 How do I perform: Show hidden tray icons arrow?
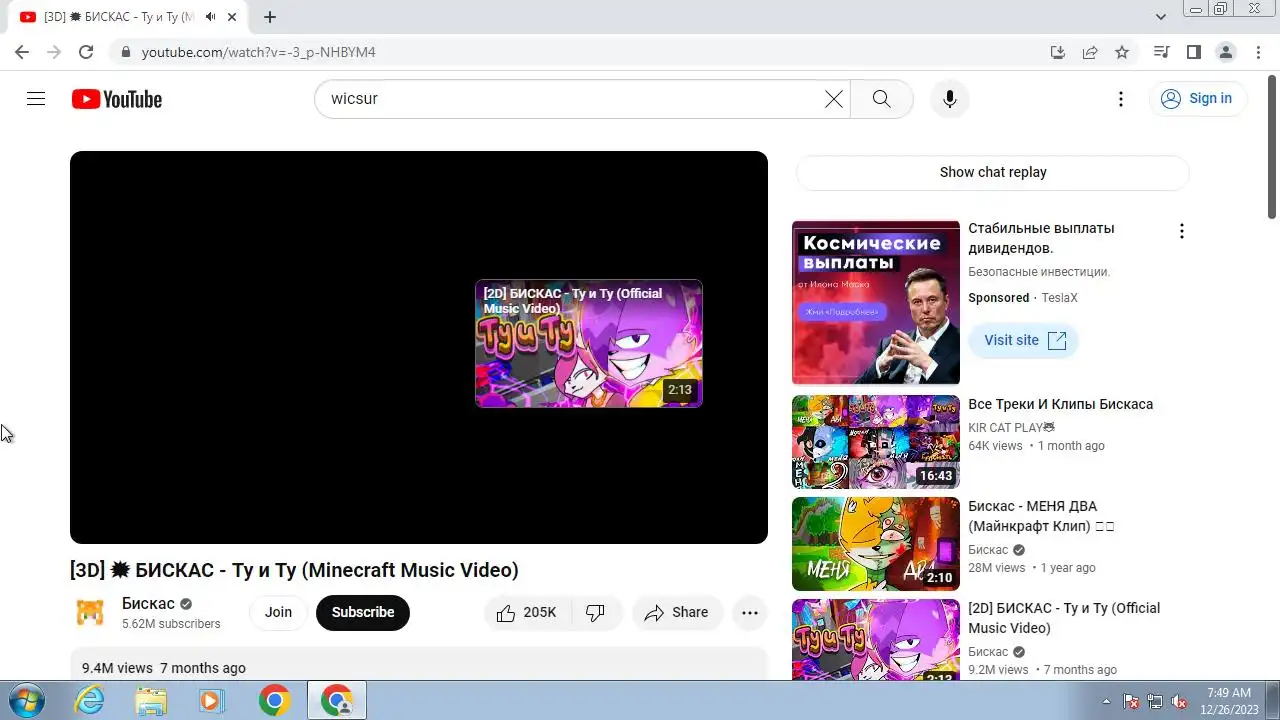point(1106,701)
